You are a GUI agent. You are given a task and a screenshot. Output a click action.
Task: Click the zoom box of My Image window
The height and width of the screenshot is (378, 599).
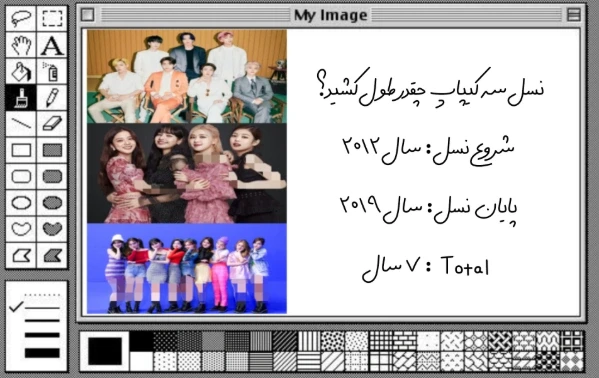pyautogui.click(x=574, y=15)
